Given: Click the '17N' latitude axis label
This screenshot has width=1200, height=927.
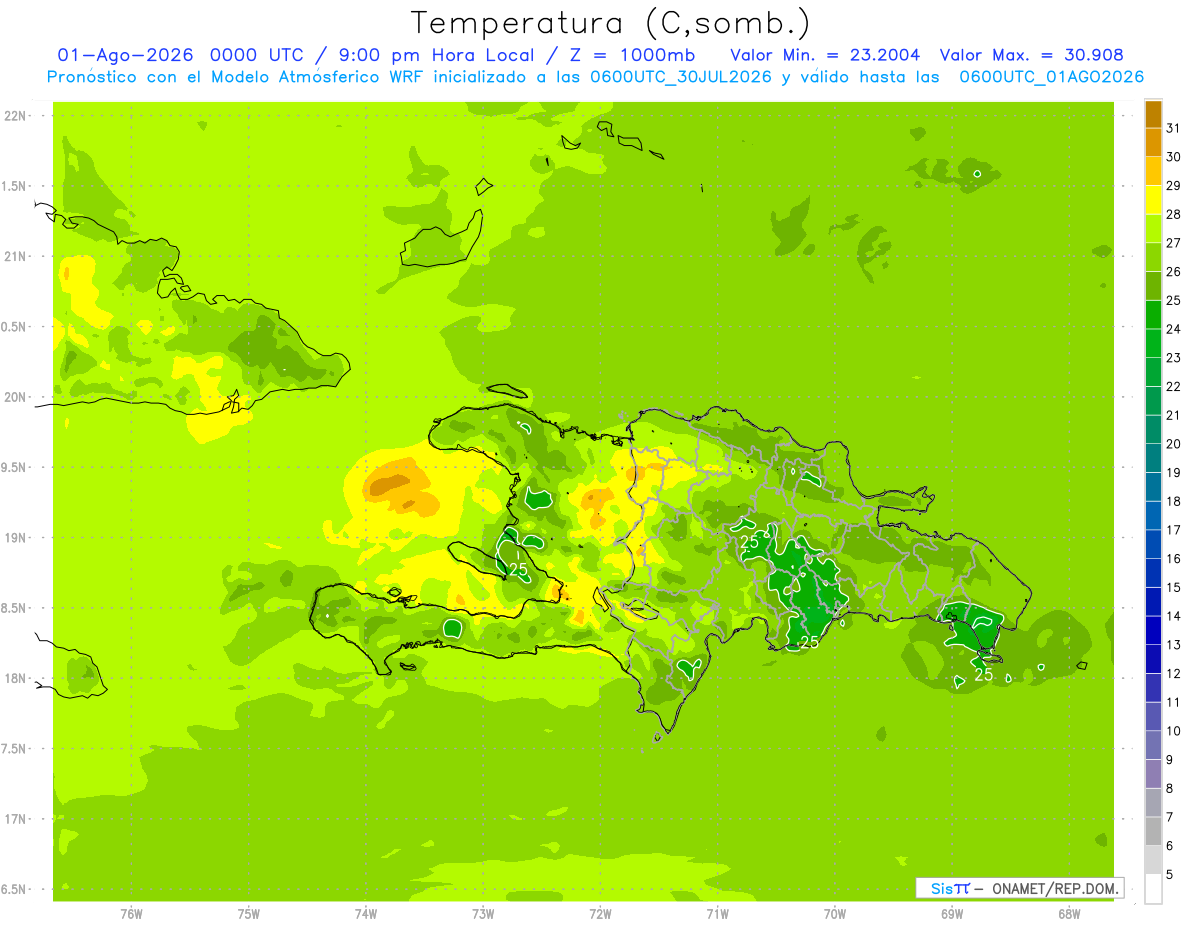Looking at the screenshot, I should (15, 819).
